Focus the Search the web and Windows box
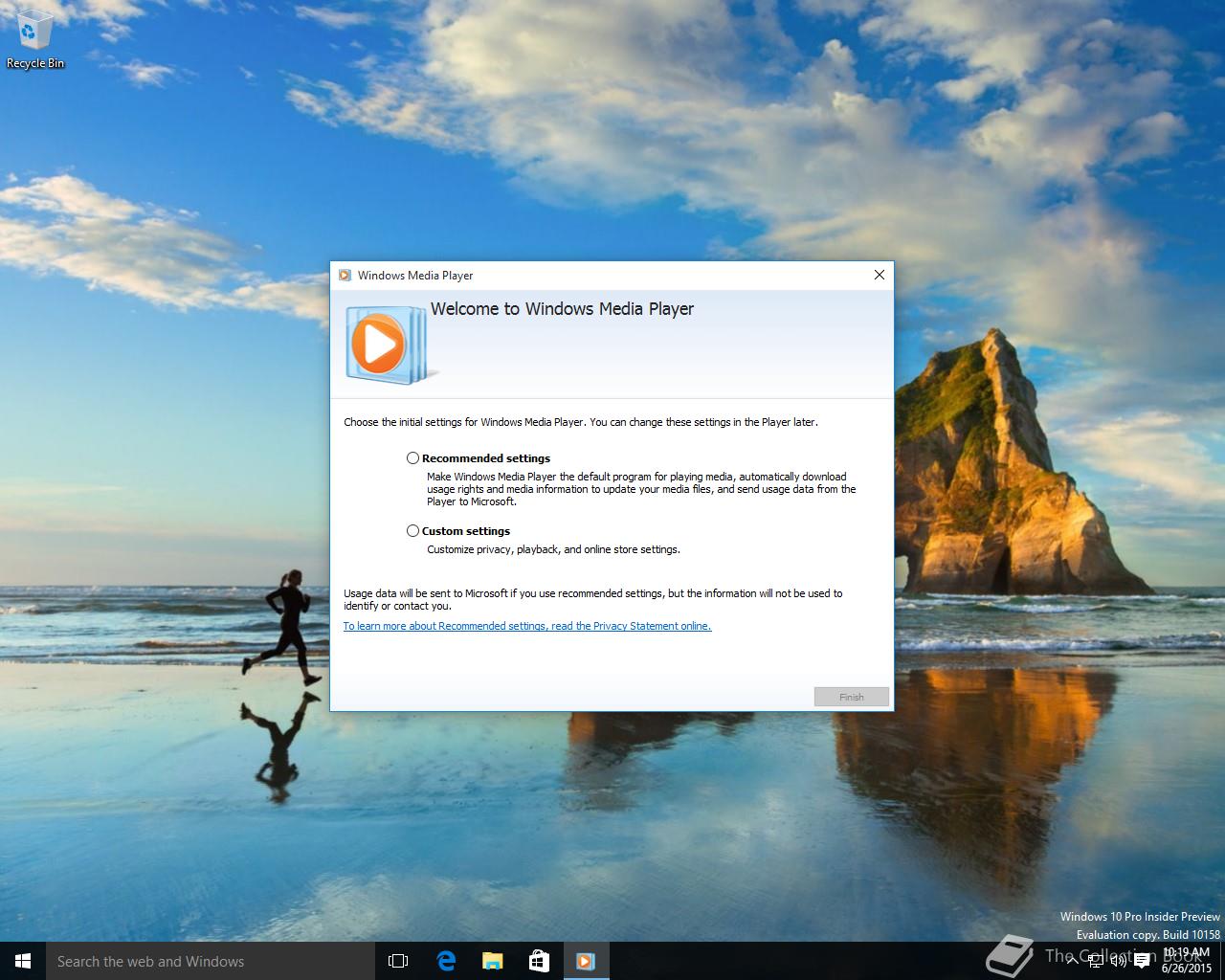Viewport: 1225px width, 980px height. [211, 961]
